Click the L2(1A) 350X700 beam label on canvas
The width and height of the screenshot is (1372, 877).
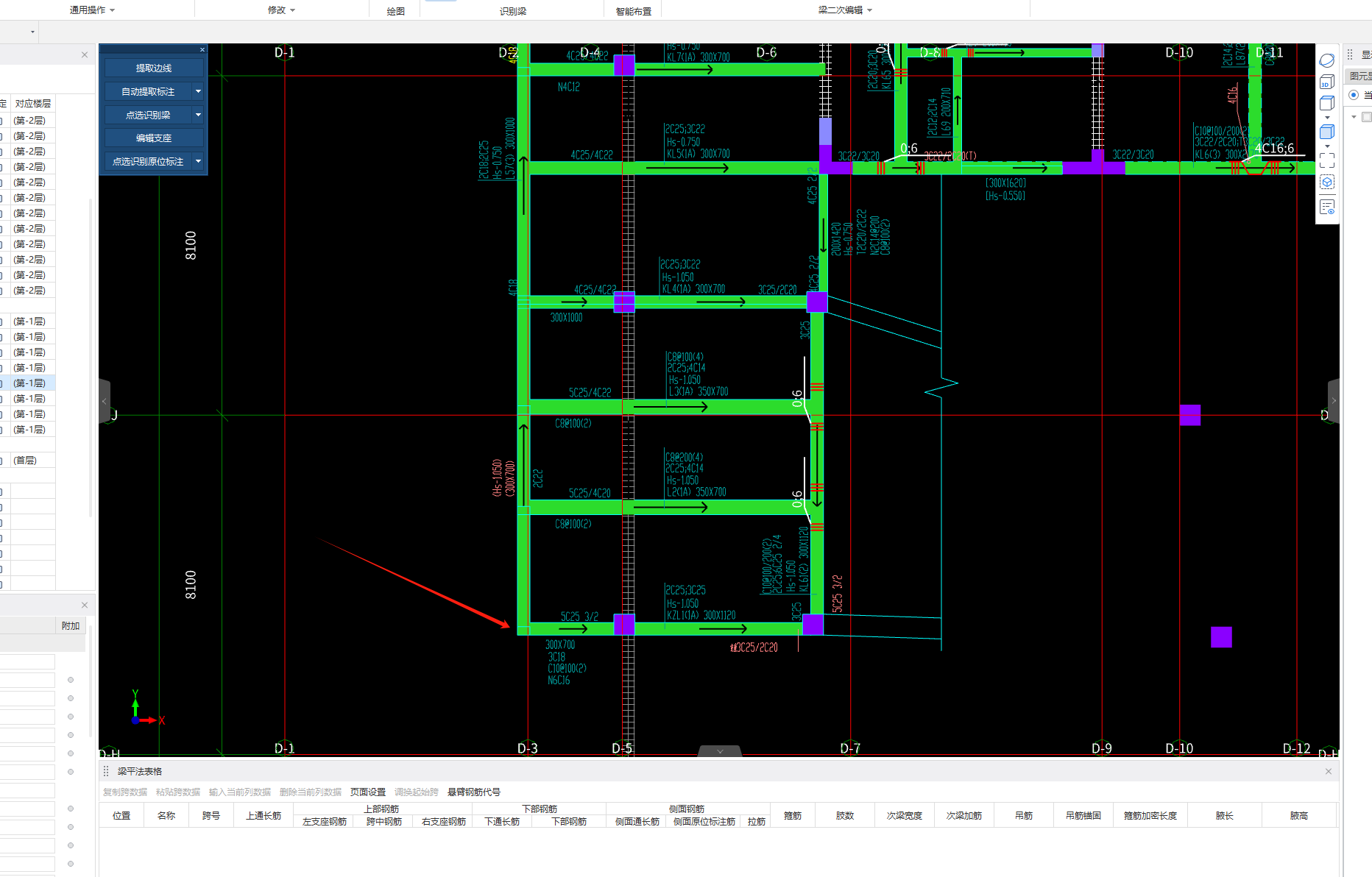click(696, 491)
